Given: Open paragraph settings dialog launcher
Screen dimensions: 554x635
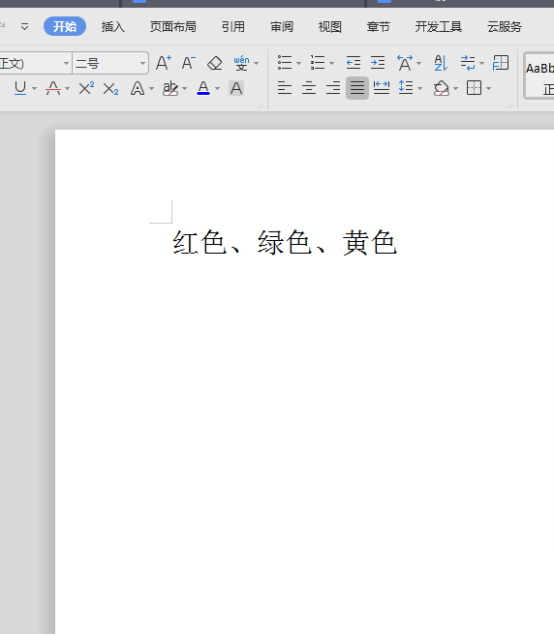Looking at the screenshot, I should [510, 105].
